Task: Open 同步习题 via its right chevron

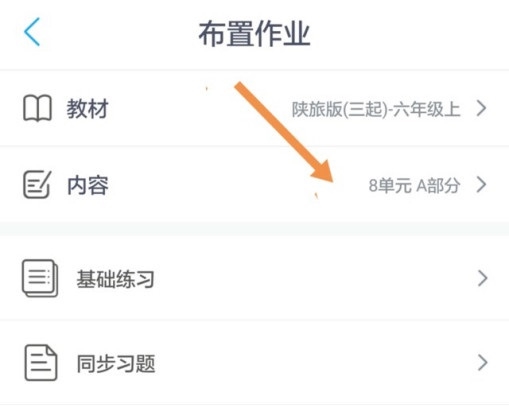Action: pos(482,363)
